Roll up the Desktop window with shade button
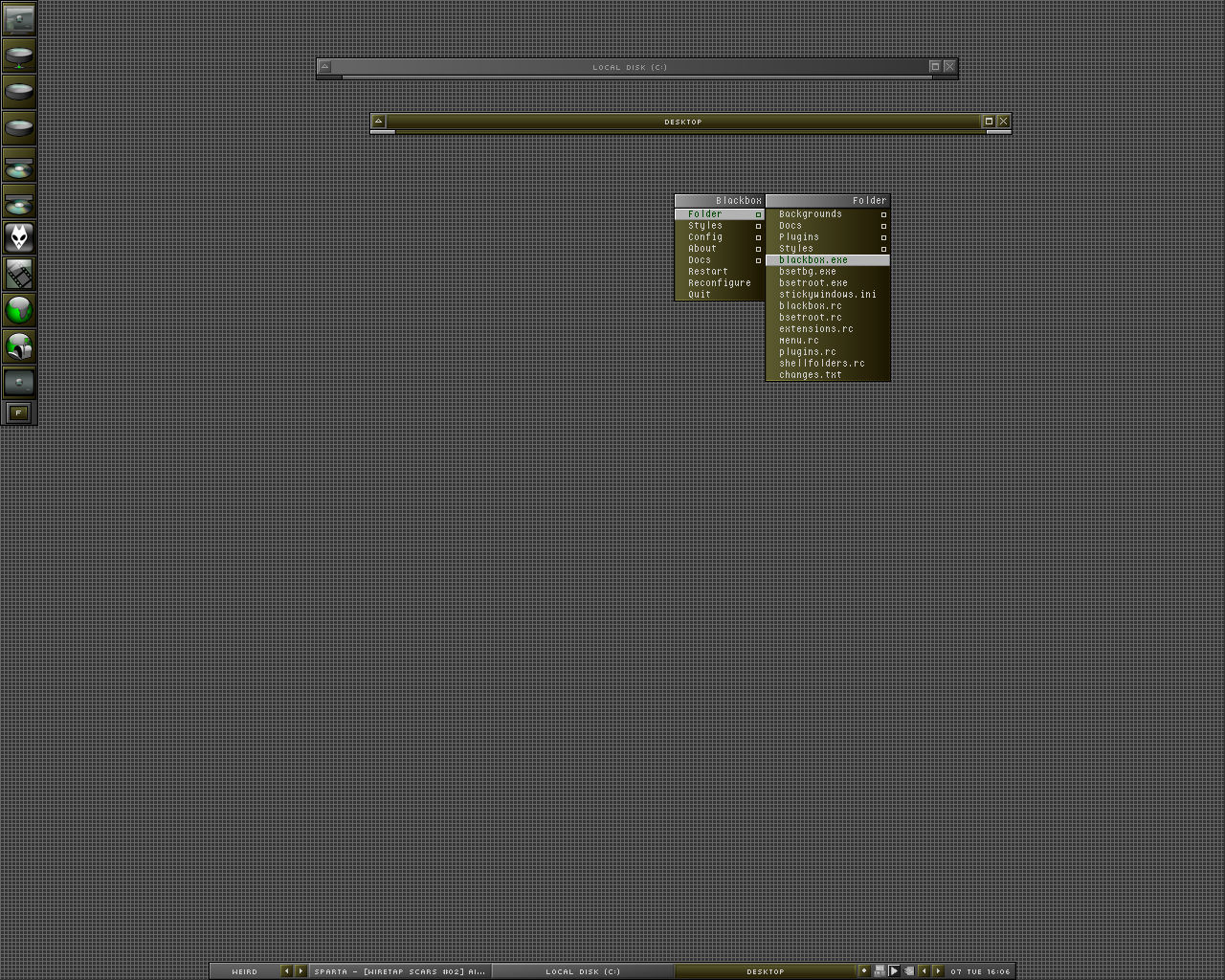The image size is (1225, 980). click(379, 122)
